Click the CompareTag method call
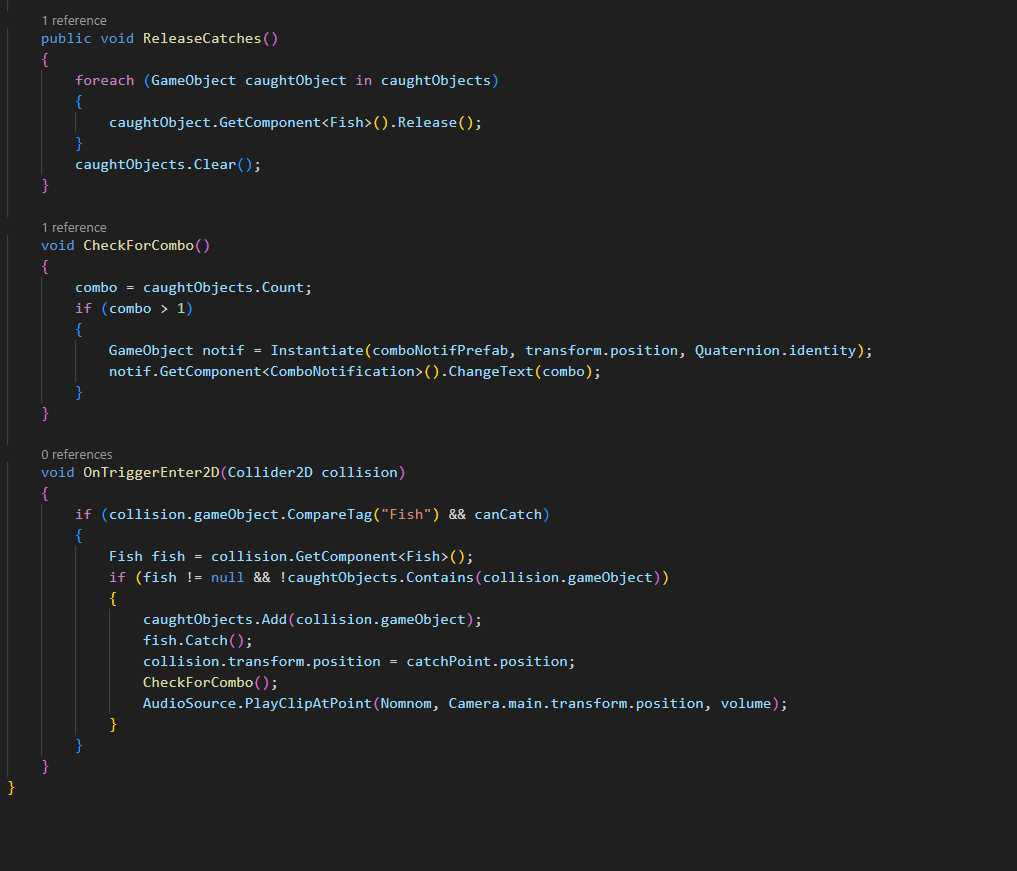1017x871 pixels. coord(329,515)
